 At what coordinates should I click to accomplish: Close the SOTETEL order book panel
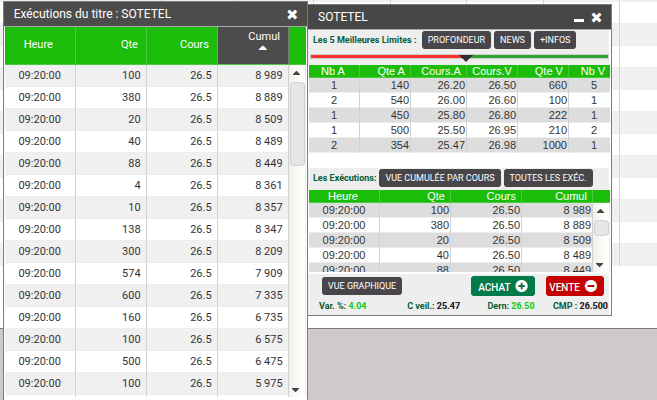coord(596,18)
